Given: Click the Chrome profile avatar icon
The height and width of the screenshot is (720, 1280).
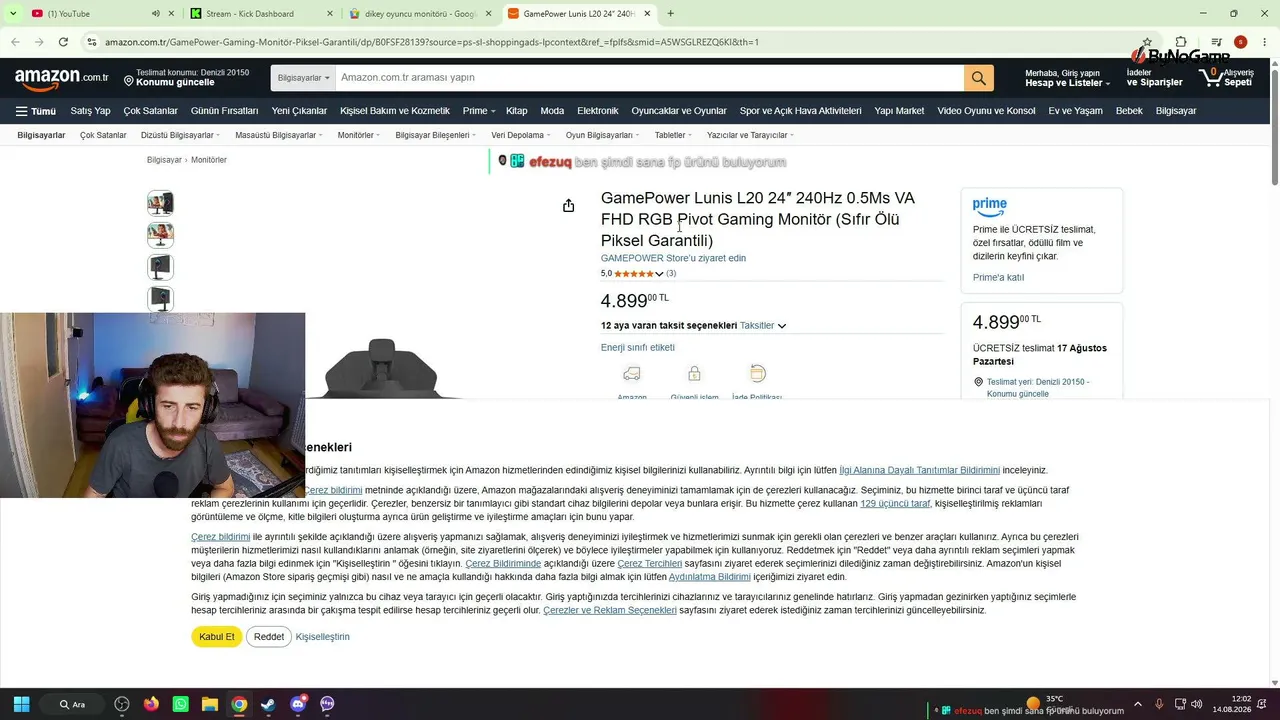Looking at the screenshot, I should (1240, 42).
